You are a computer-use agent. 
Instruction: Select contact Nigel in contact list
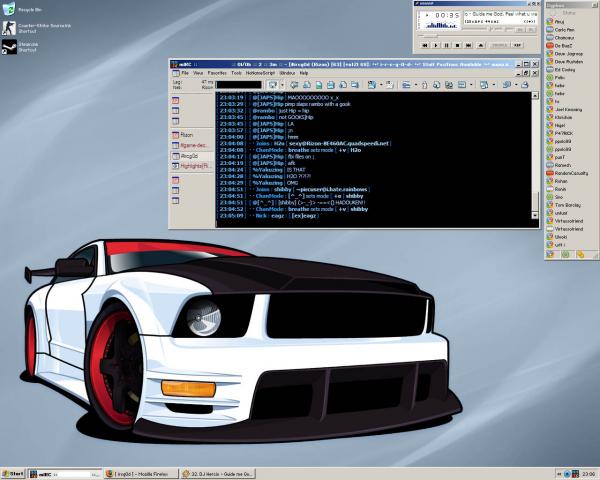point(560,125)
